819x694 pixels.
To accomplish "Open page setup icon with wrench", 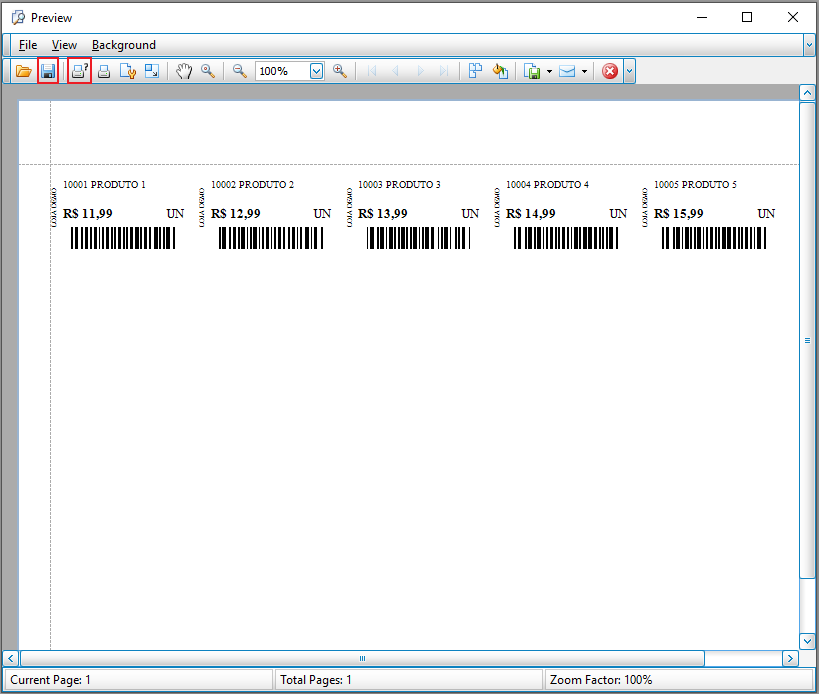I will (128, 71).
